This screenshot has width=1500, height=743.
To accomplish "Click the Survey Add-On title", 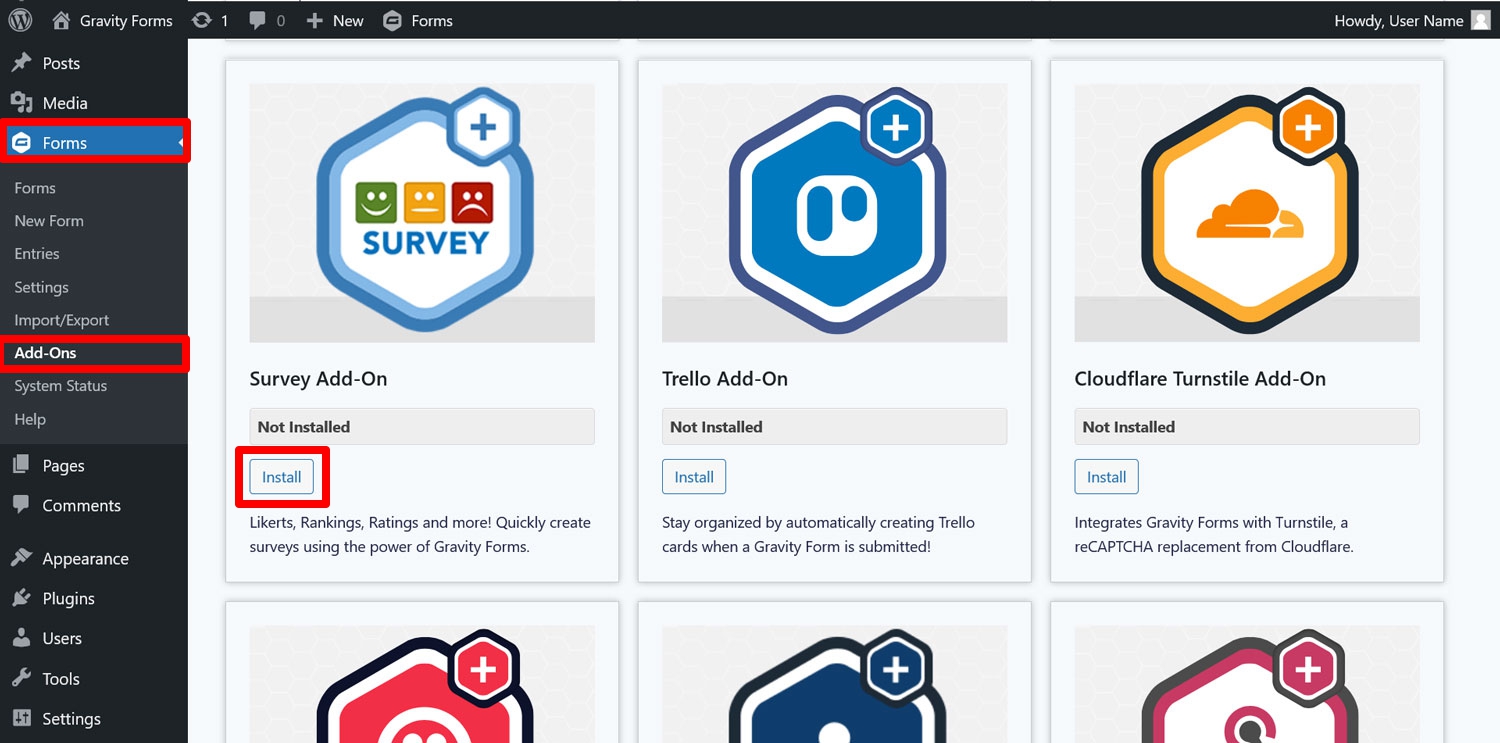I will coord(318,379).
